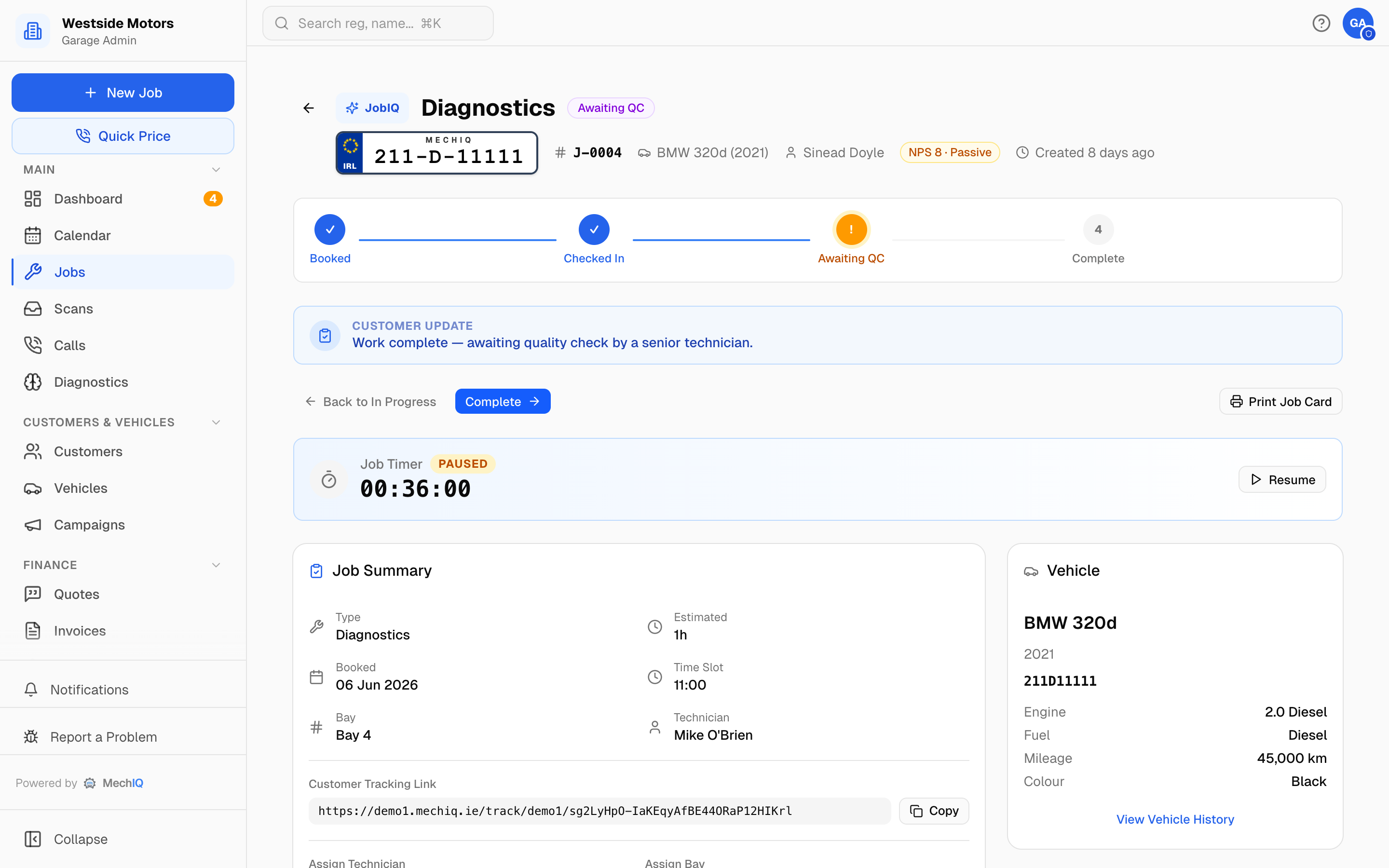The width and height of the screenshot is (1389, 868).
Task: Select Jobs in the sidebar
Action: (123, 272)
